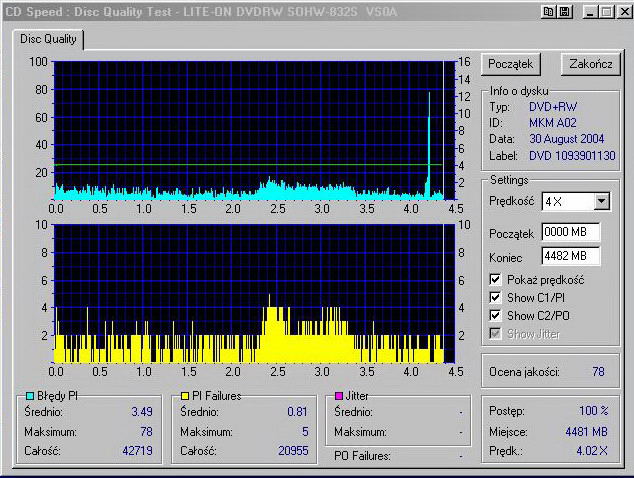Toggle the Pokaż prędkość checkbox
Image resolution: width=634 pixels, height=478 pixels.
497,279
